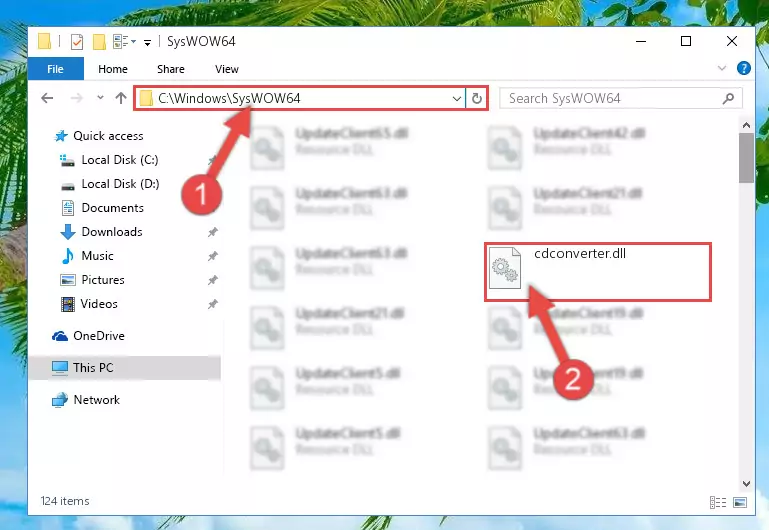769x530 pixels.
Task: Go up one folder level
Action: pyautogui.click(x=121, y=98)
